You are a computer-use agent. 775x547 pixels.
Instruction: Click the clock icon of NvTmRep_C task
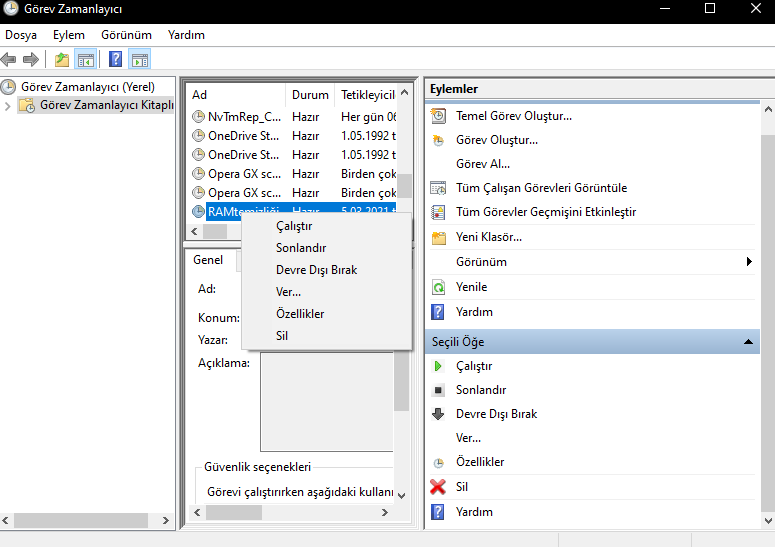click(x=198, y=117)
